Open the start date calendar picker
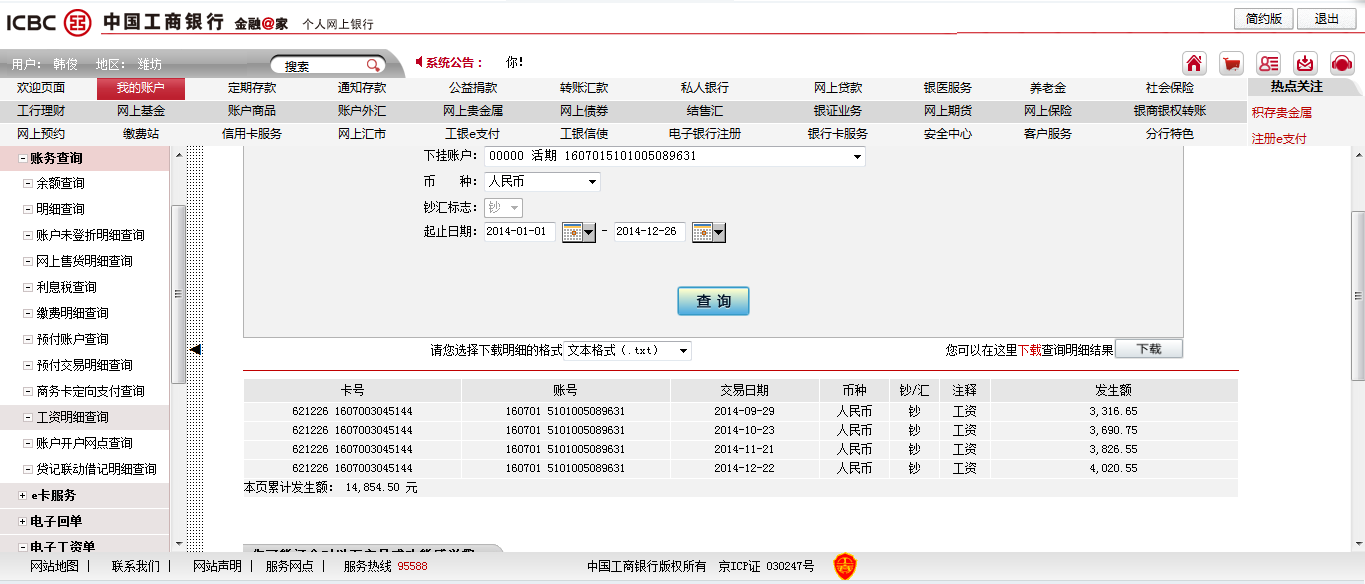Image resolution: width=1365 pixels, height=584 pixels. tap(578, 232)
